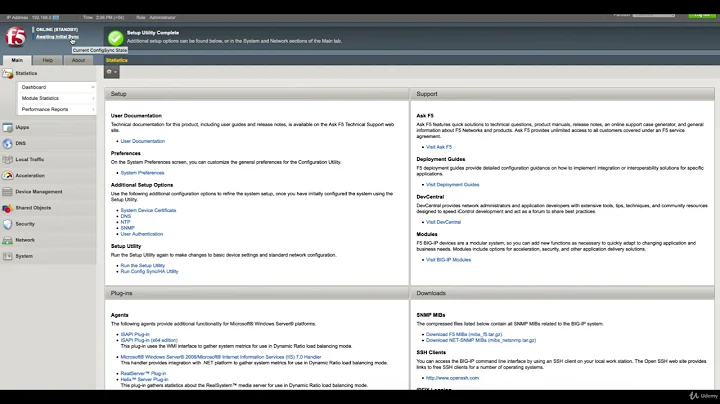Download the Helix Server Plug-in
This screenshot has height=404, width=720.
coord(145,380)
